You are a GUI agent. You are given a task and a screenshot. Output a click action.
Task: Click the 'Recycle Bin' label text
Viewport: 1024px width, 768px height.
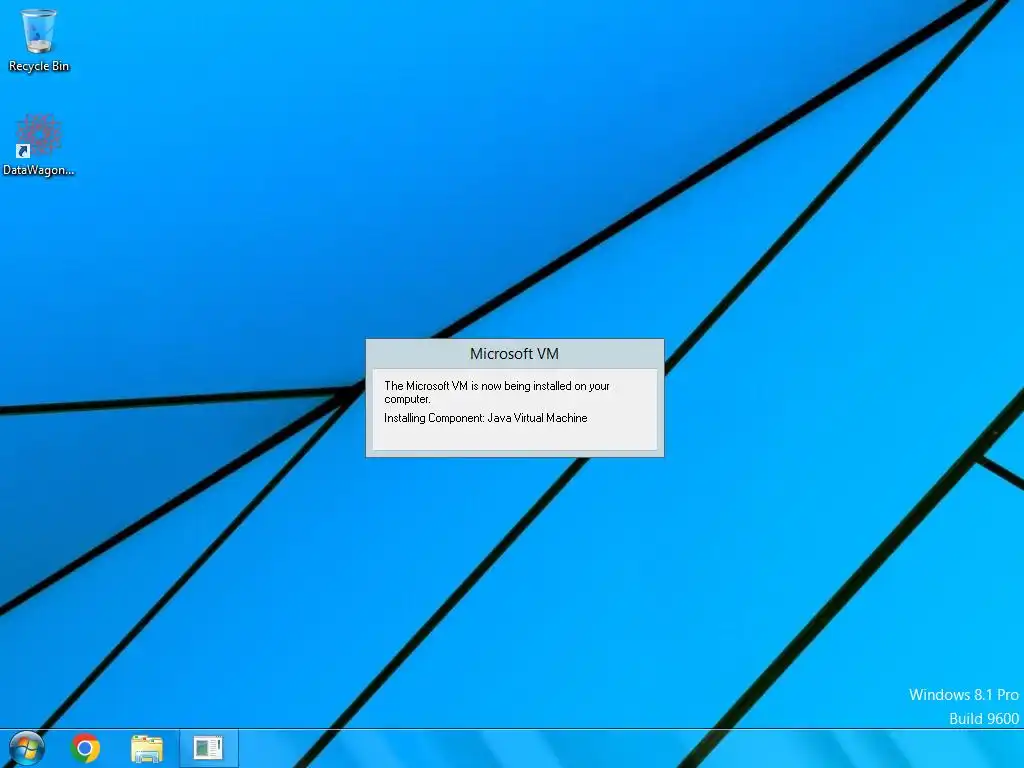39,66
